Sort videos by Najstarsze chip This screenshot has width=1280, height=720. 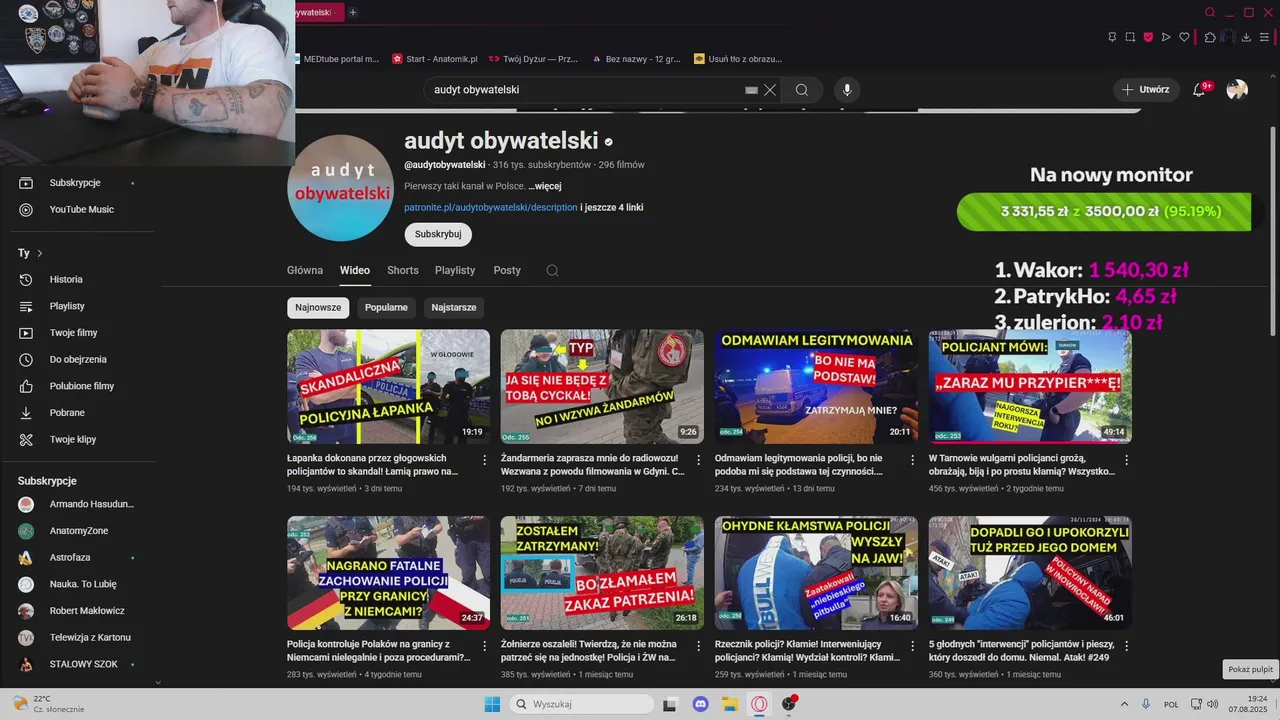[x=454, y=307]
